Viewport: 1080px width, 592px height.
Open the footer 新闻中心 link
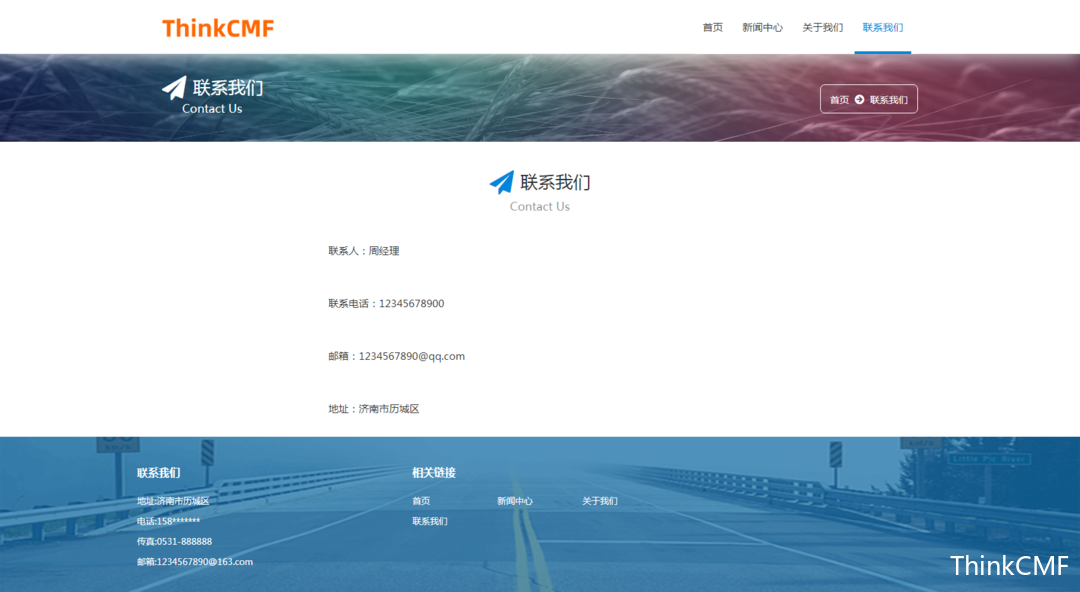point(514,501)
